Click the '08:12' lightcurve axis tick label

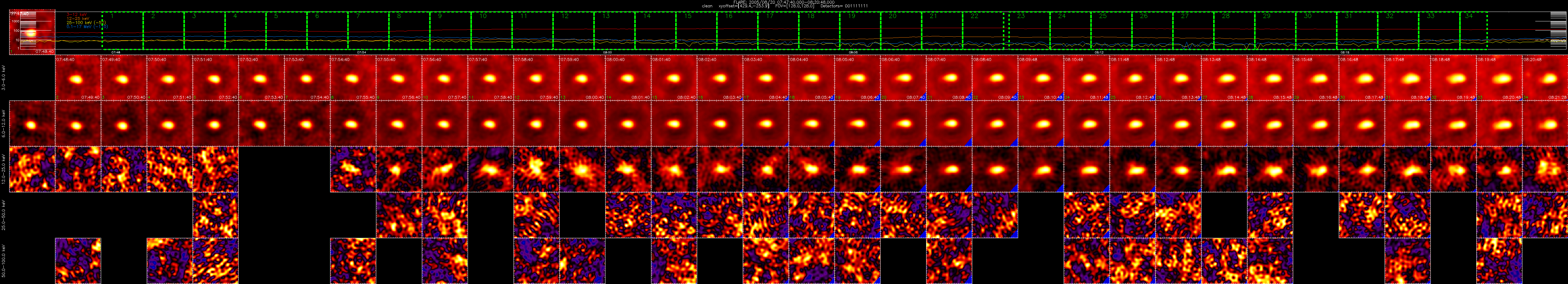click(1099, 52)
